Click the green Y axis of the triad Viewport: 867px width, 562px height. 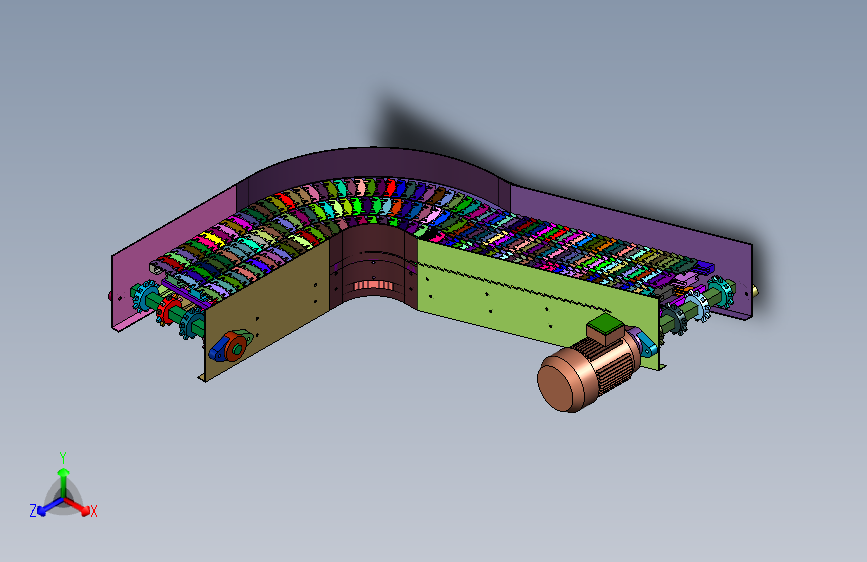pos(64,482)
